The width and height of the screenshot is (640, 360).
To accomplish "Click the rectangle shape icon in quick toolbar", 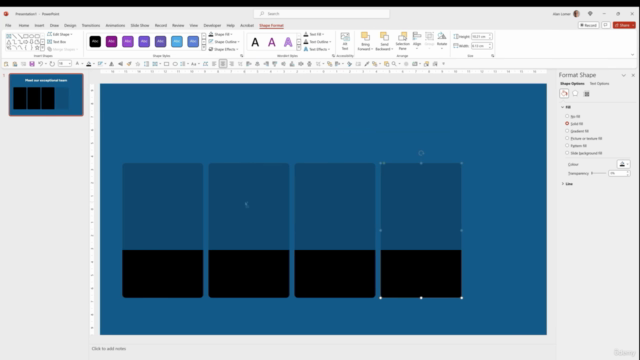I will click(x=167, y=64).
